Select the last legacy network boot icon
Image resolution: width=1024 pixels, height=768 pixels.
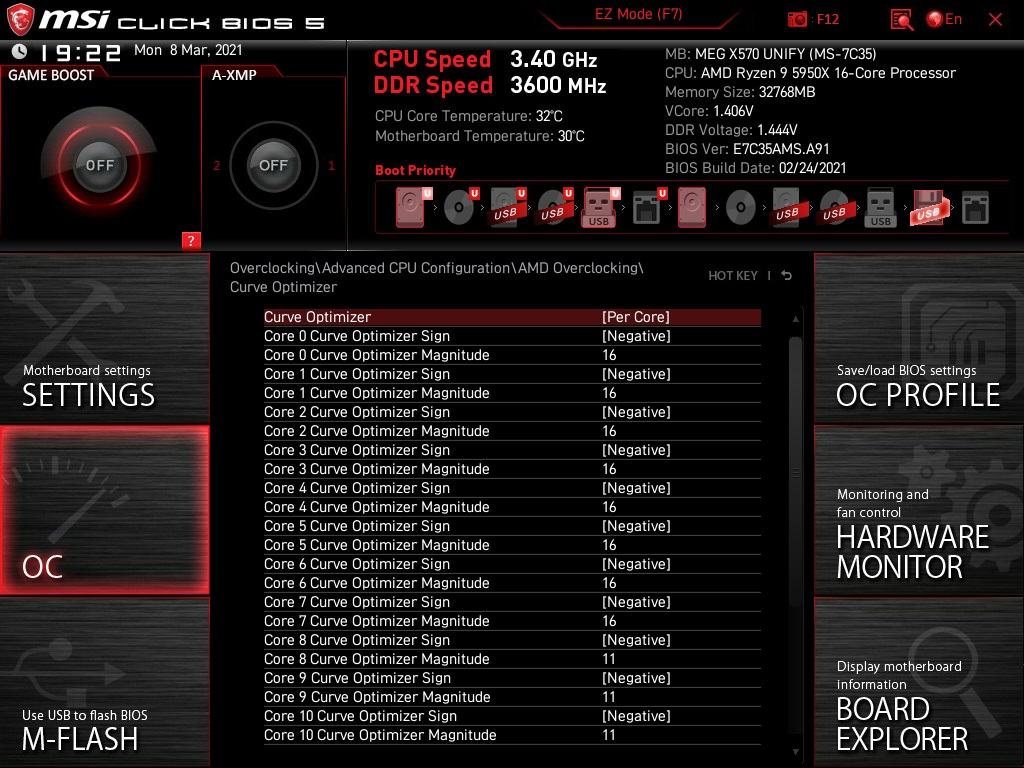point(975,207)
